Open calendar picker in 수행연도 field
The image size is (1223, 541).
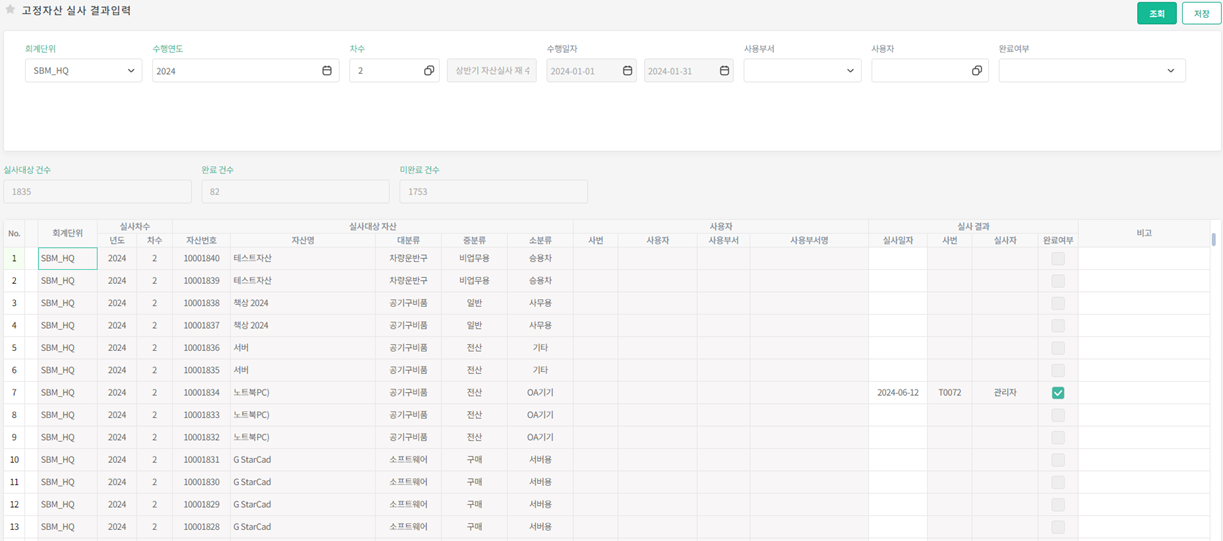coord(327,71)
